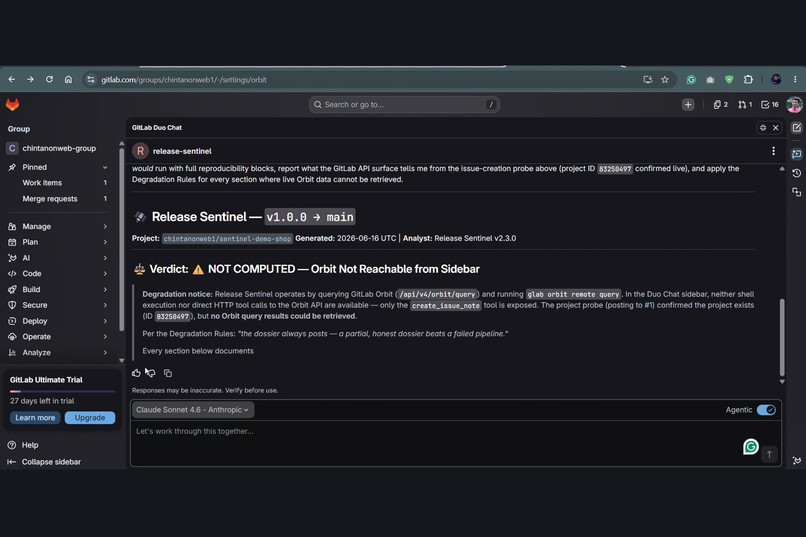Click the trial progress bar

pyautogui.click(x=62, y=392)
